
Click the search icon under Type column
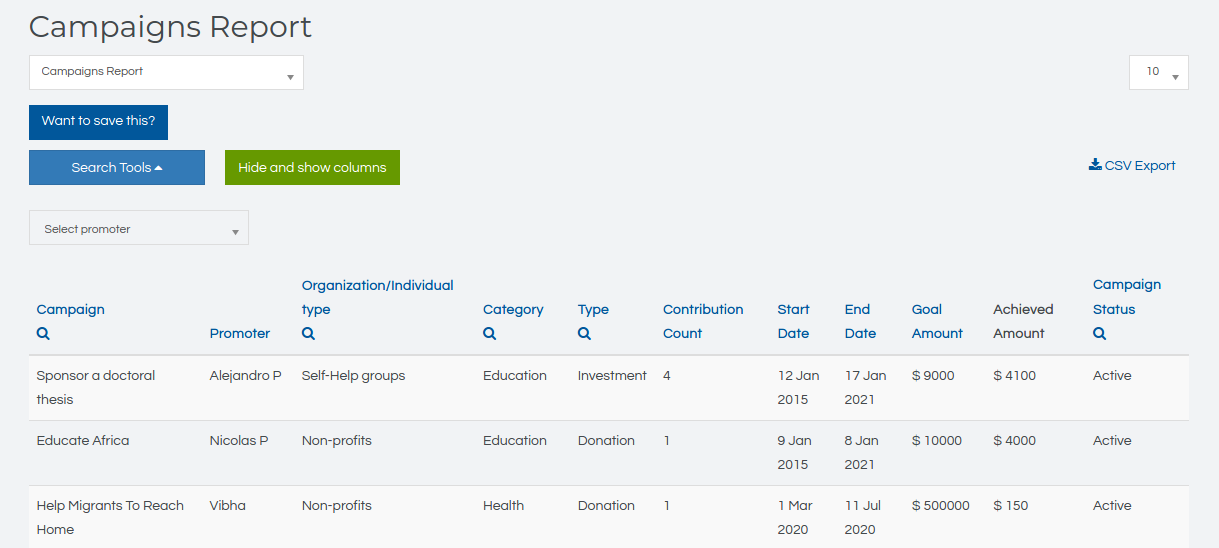(584, 334)
